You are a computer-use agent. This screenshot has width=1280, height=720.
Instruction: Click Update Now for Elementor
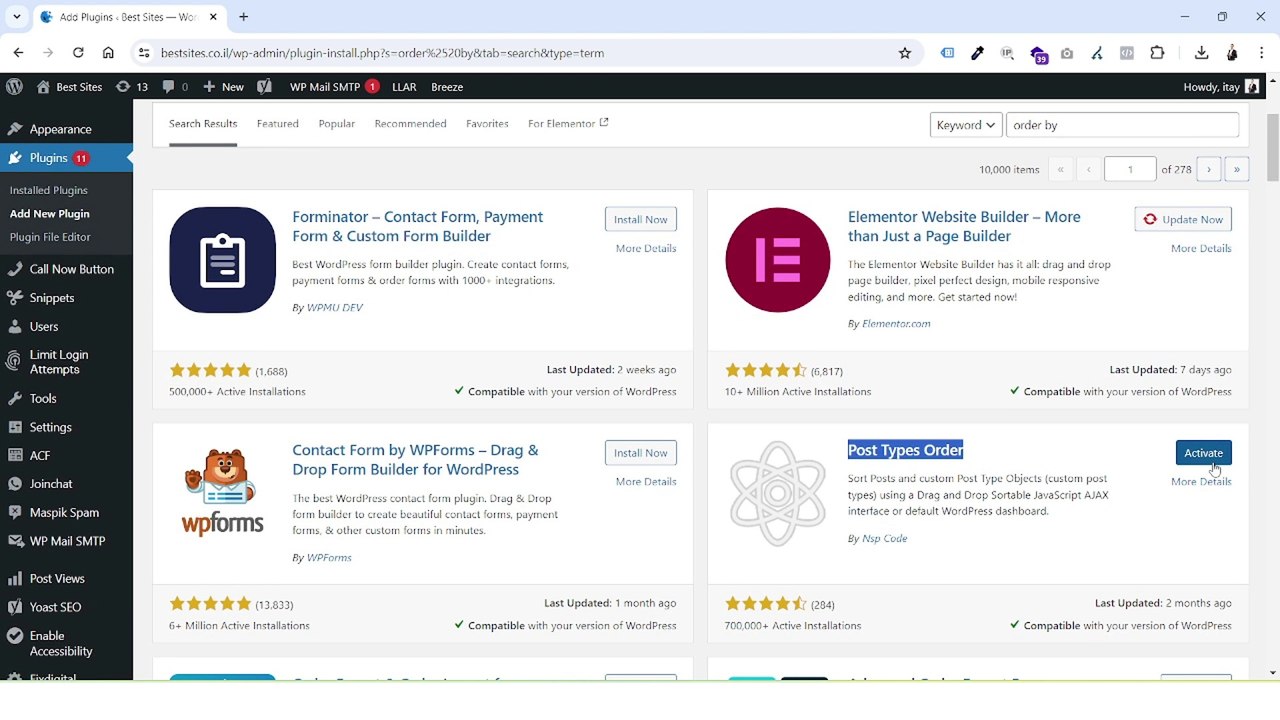point(1183,219)
